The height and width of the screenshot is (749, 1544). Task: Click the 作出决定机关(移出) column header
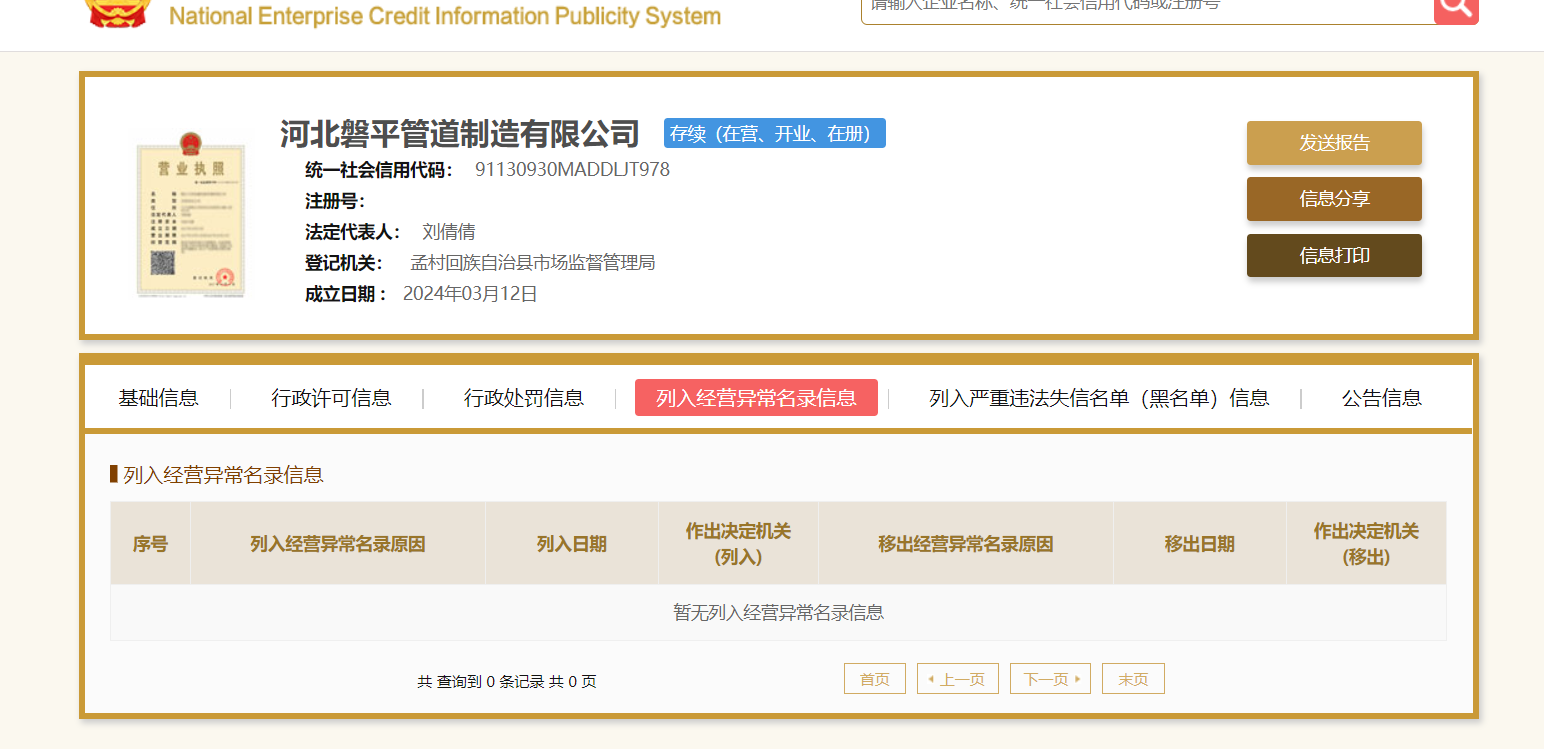coord(1366,544)
